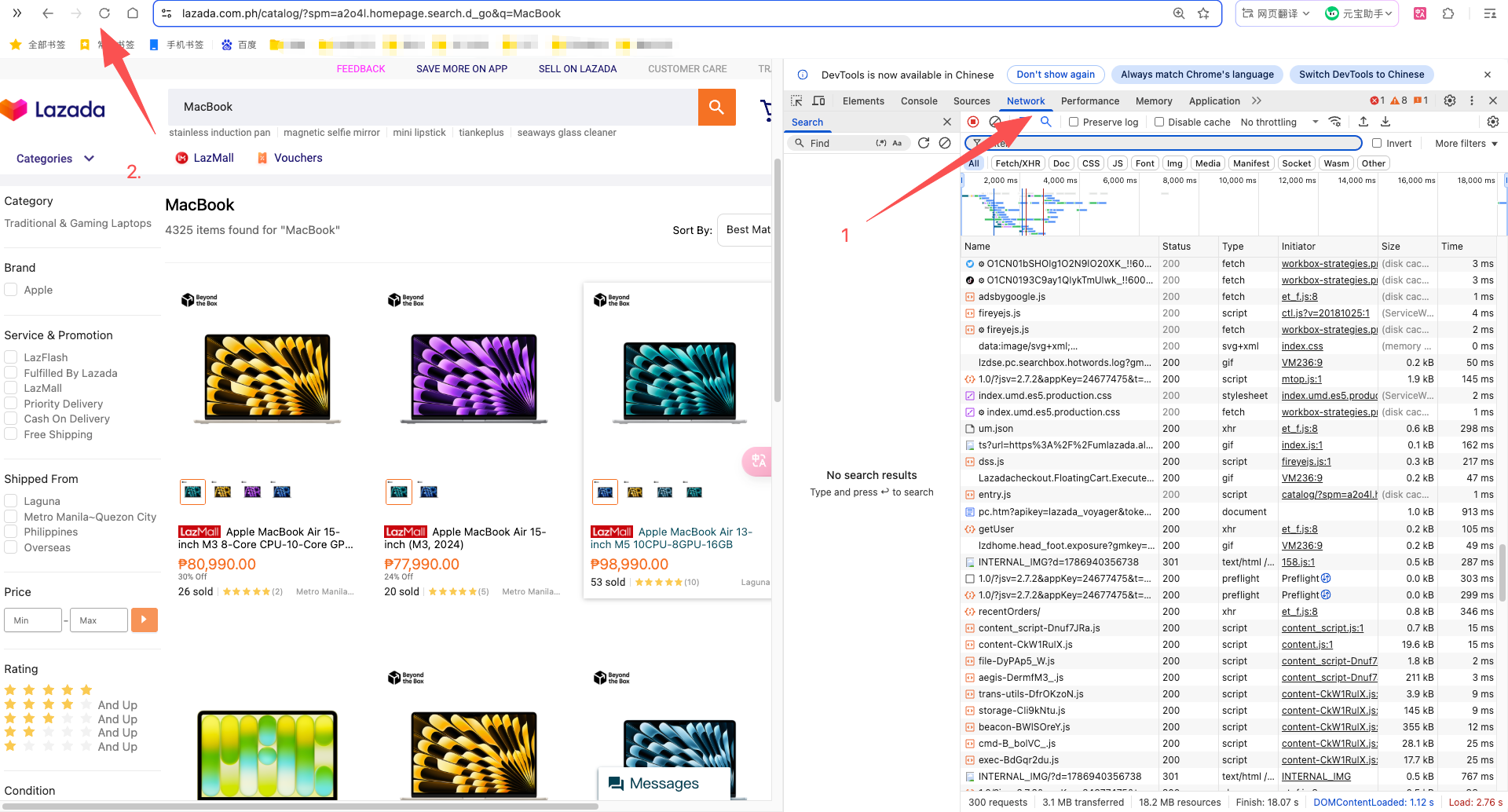
Task: Open the um.json request row
Action: [1229, 429]
